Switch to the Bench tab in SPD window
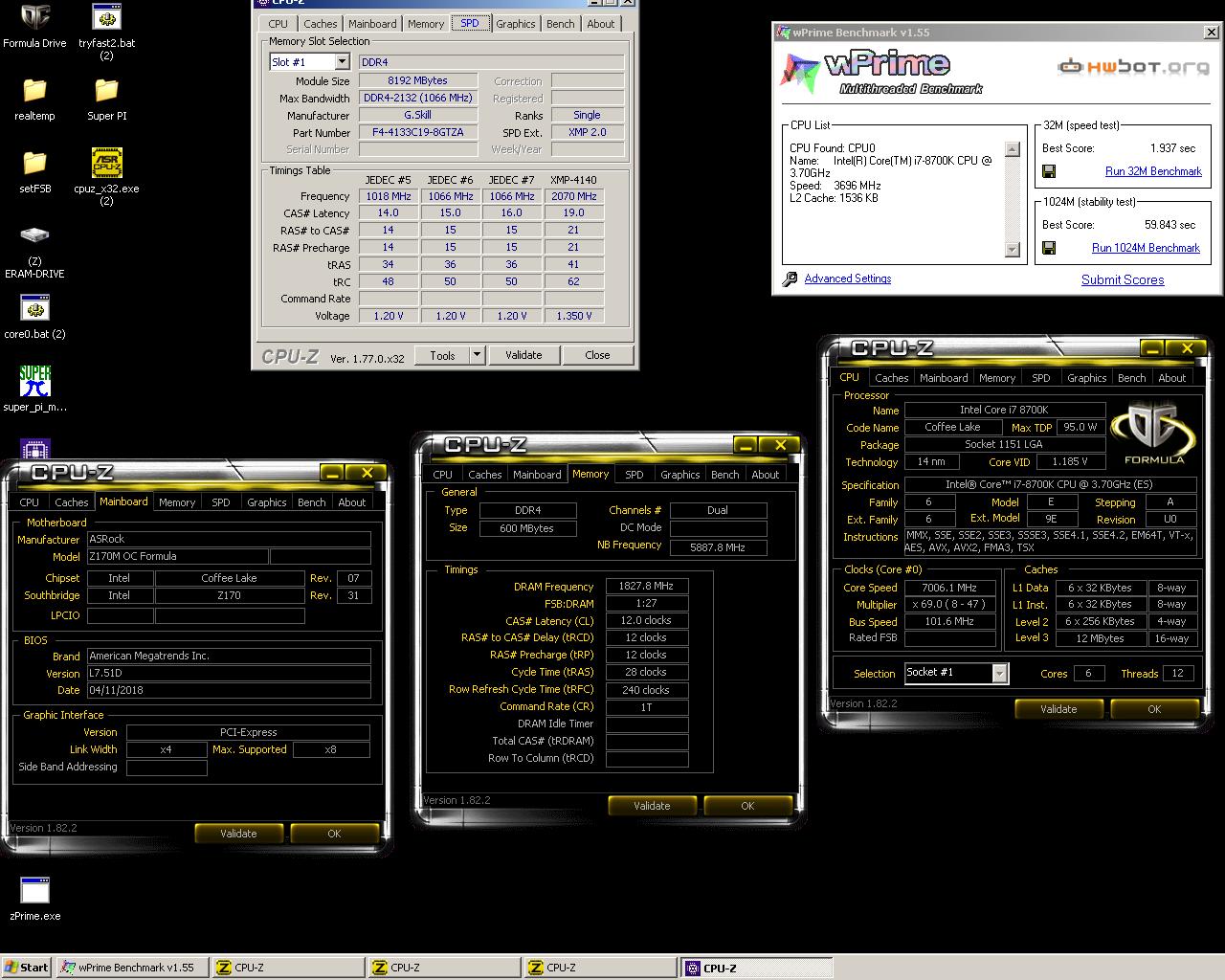 (x=560, y=24)
